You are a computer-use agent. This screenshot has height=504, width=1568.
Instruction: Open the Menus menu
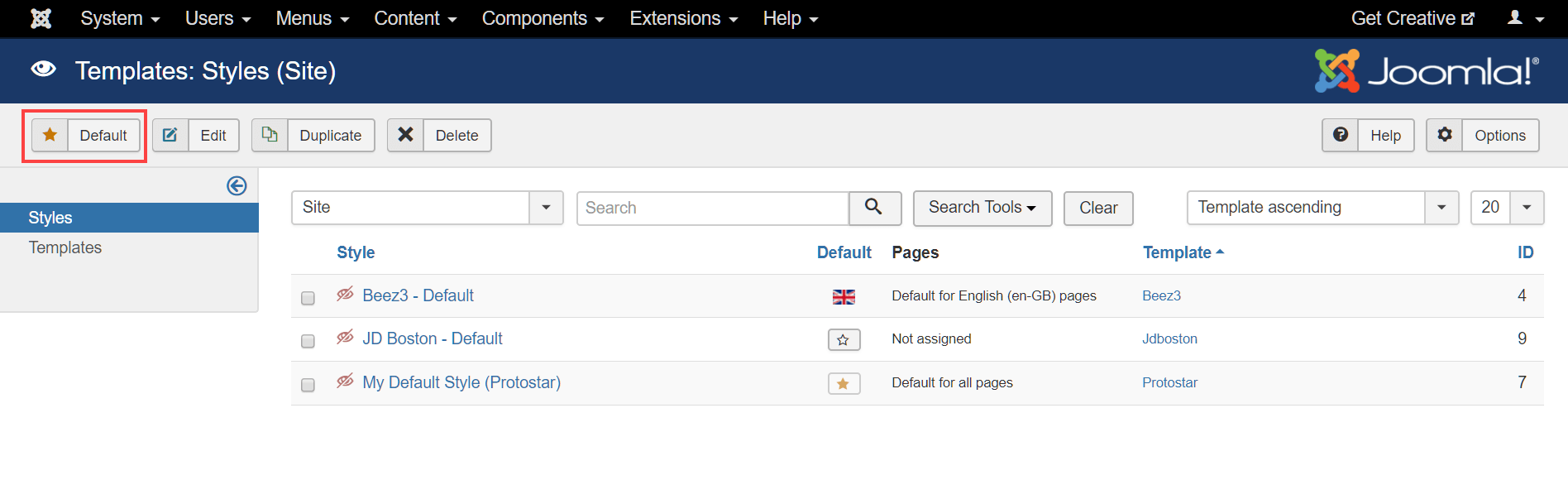[x=313, y=18]
